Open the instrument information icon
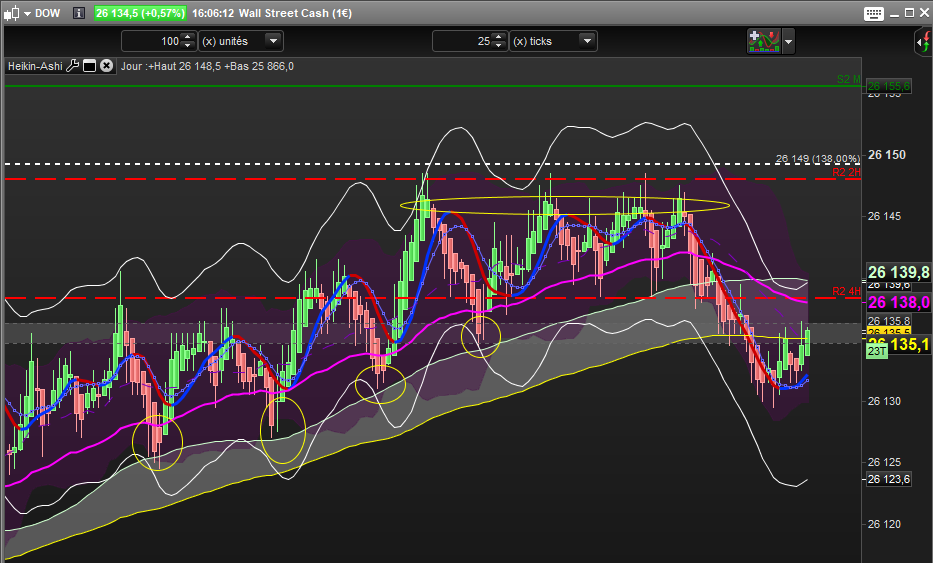 79,13
